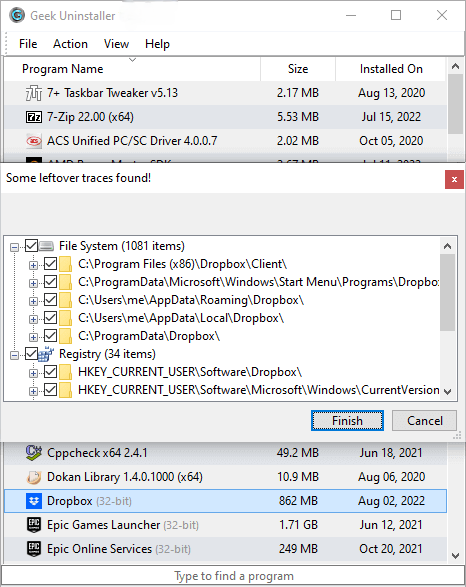Select the Dropbox (32-bit) row name
466x587 pixels.
click(89, 501)
